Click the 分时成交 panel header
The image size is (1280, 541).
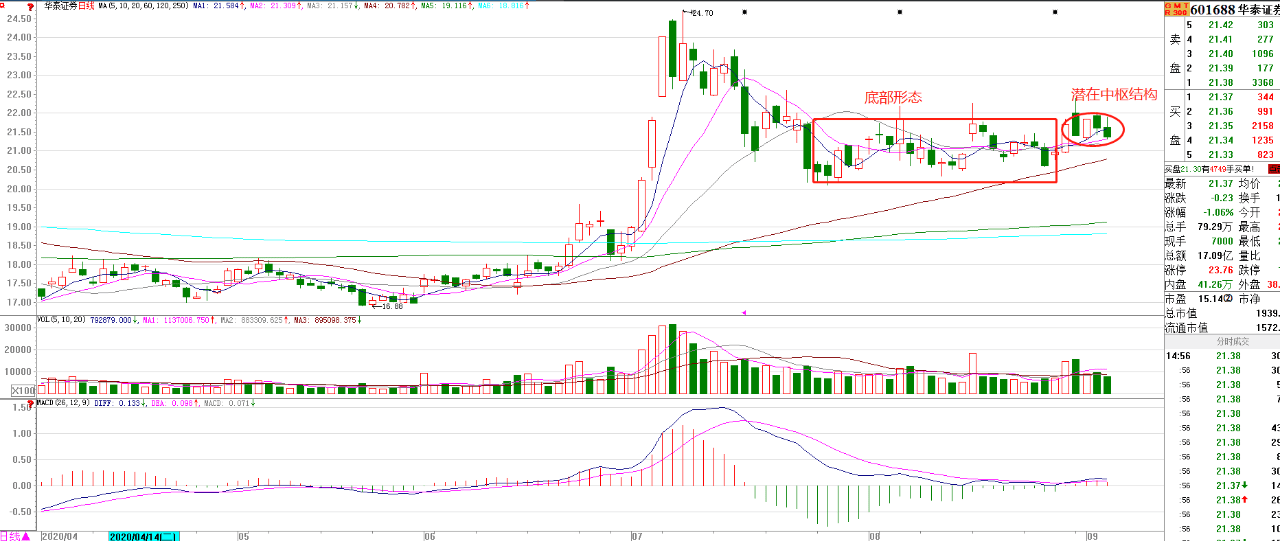coord(1233,340)
